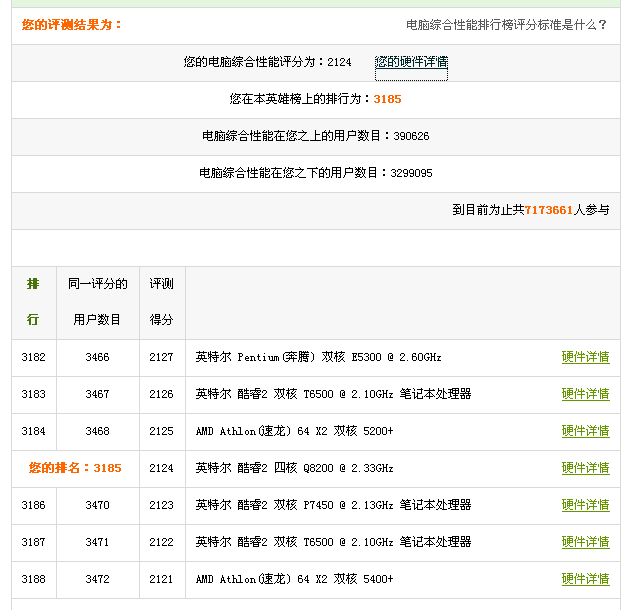
Task: Click user count cell 3468
Action: pos(98,431)
